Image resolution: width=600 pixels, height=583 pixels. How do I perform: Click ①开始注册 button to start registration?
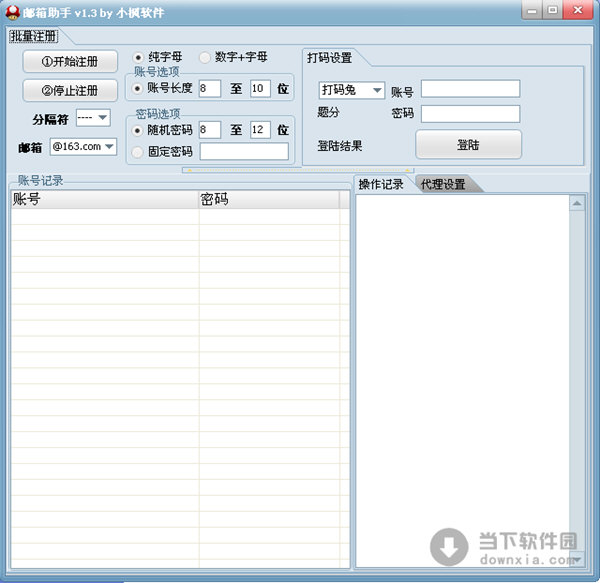pos(70,61)
